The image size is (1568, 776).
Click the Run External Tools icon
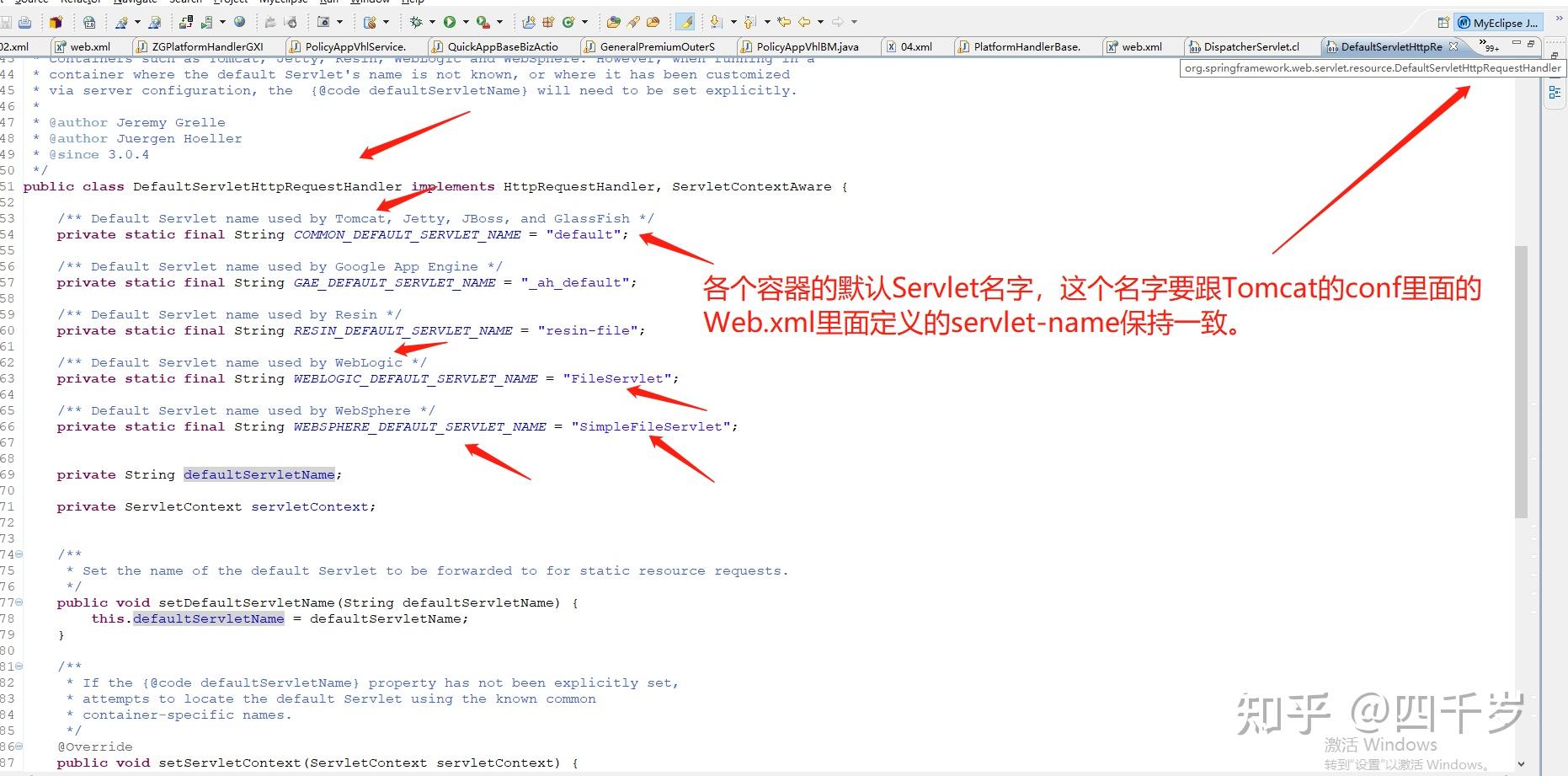(x=483, y=22)
